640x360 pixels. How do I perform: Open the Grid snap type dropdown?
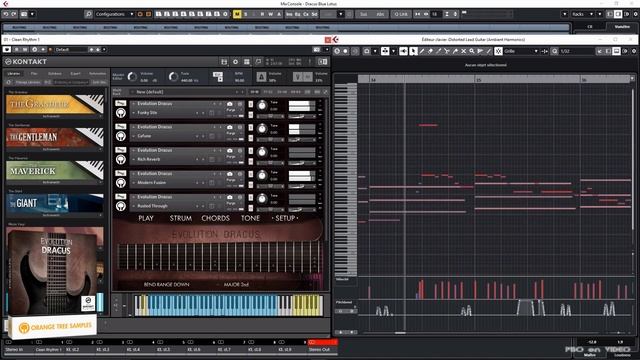coord(521,51)
